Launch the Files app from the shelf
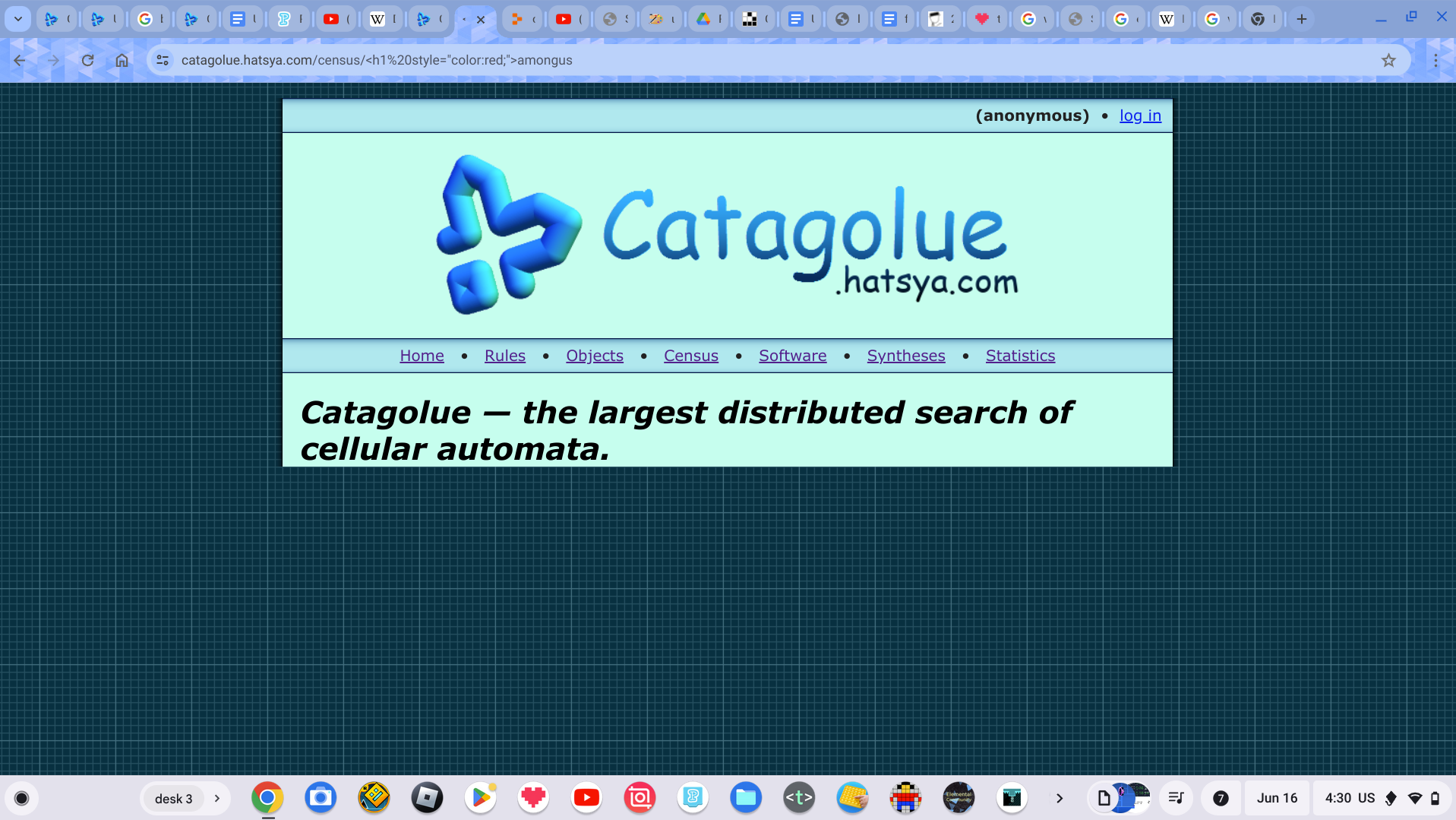This screenshot has width=1456, height=820. point(746,798)
